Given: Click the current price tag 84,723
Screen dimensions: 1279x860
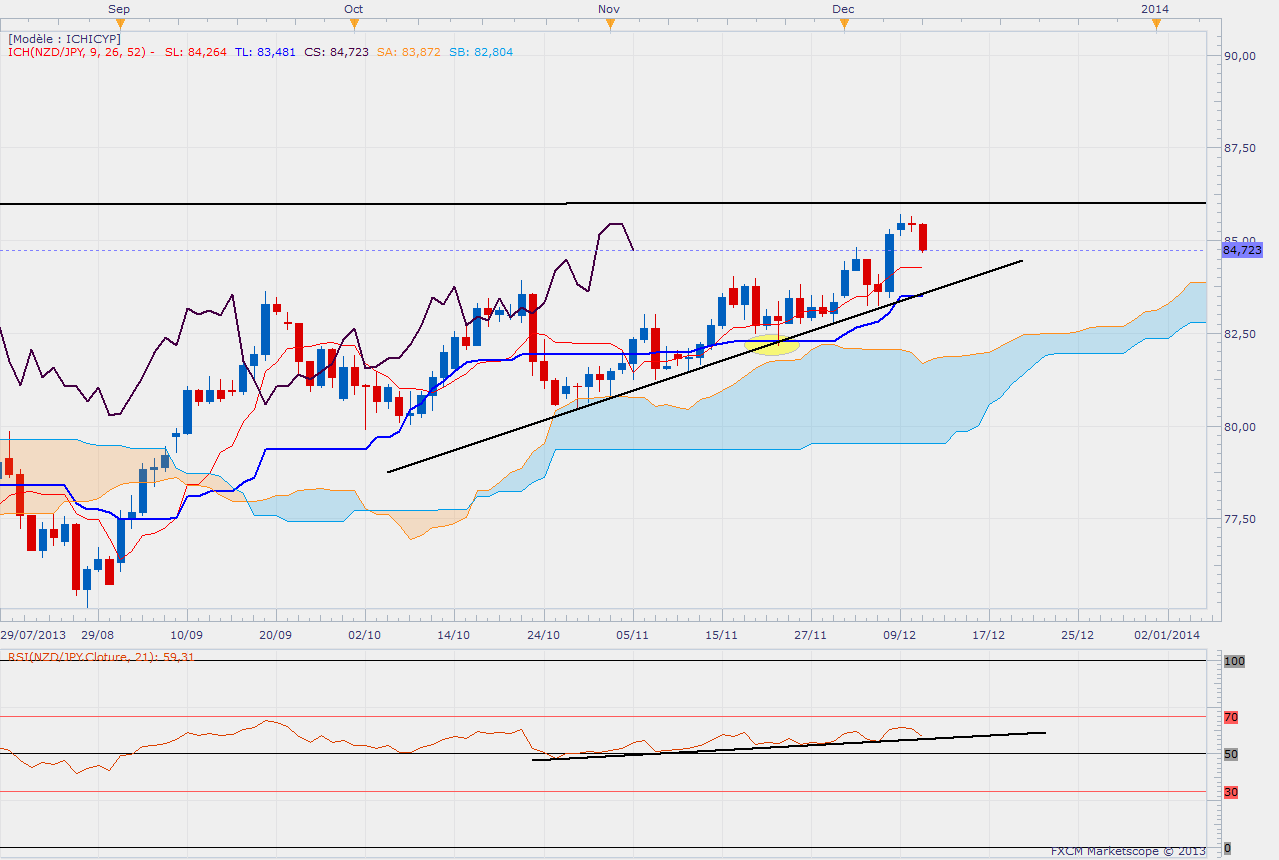Looking at the screenshot, I should click(1241, 250).
